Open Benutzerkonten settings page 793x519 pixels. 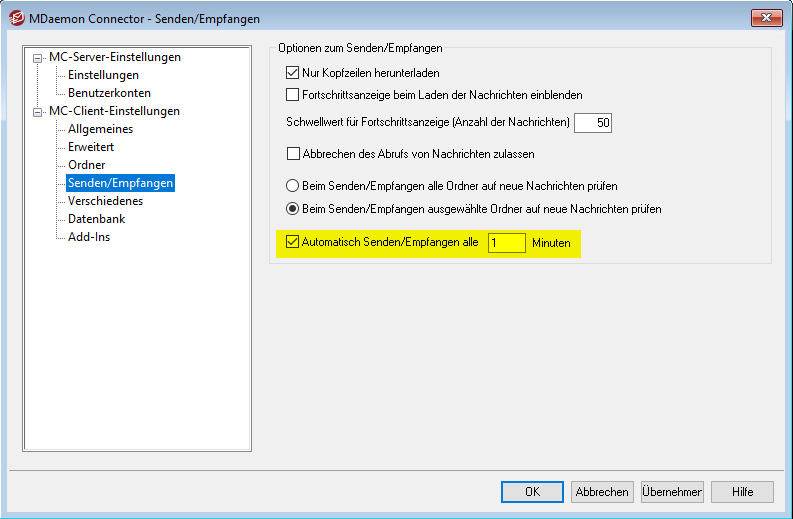click(x=109, y=93)
